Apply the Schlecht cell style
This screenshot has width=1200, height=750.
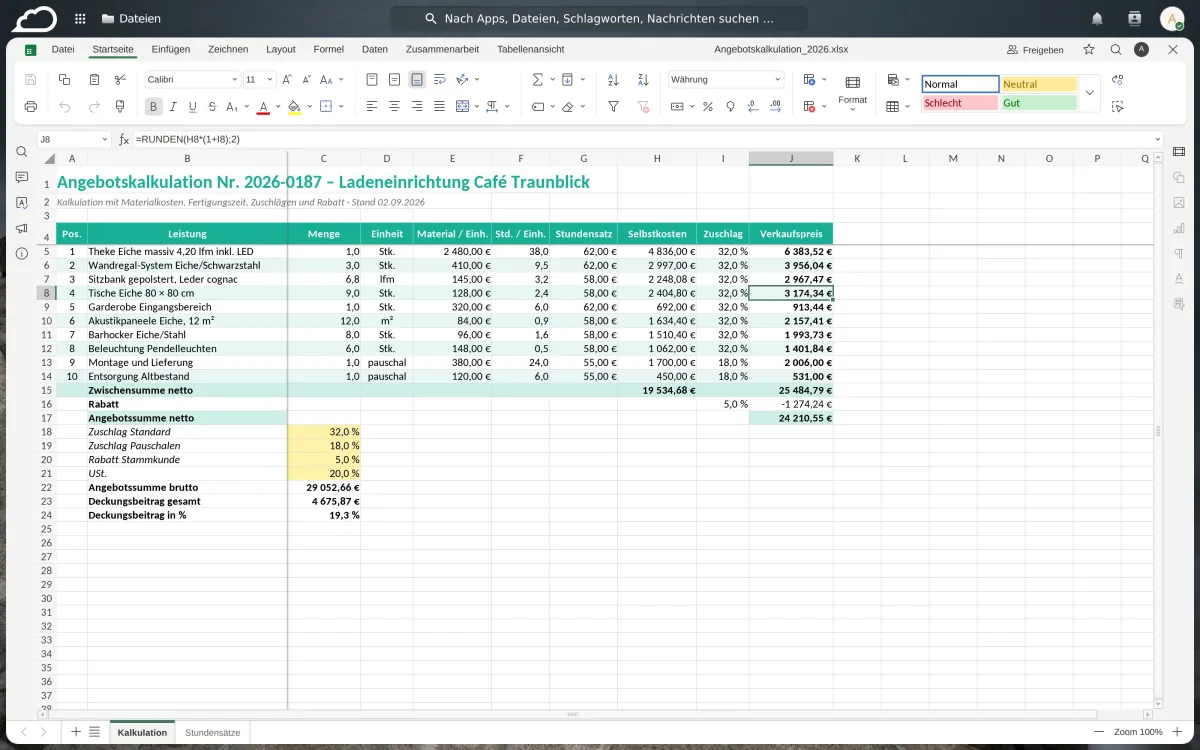960,102
